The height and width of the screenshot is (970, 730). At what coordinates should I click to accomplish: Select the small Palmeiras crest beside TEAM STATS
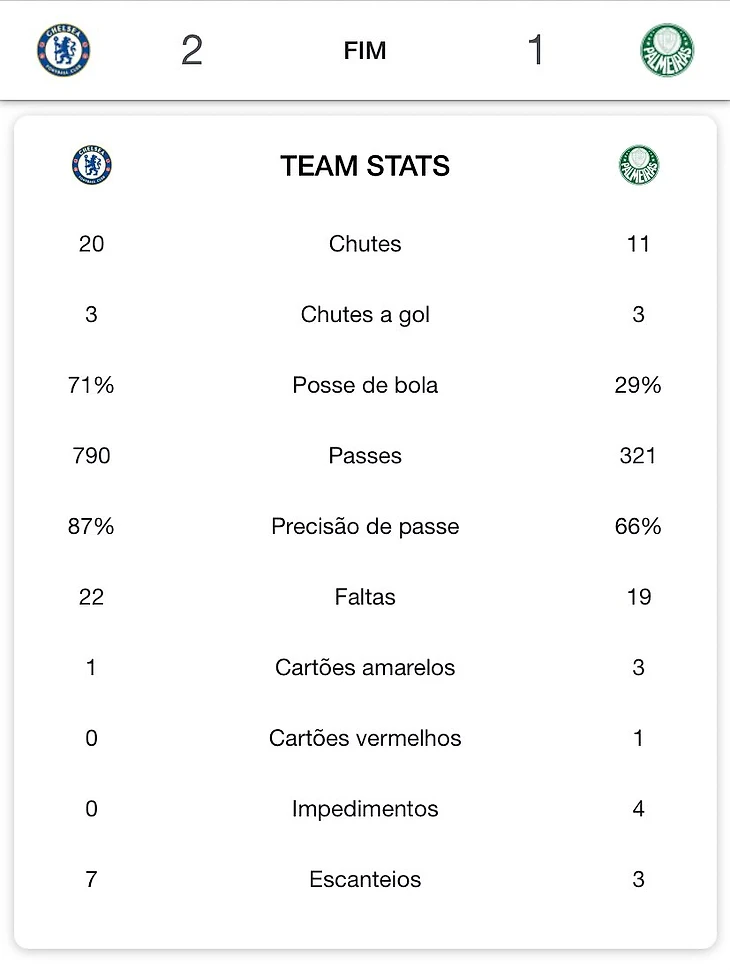(x=639, y=165)
